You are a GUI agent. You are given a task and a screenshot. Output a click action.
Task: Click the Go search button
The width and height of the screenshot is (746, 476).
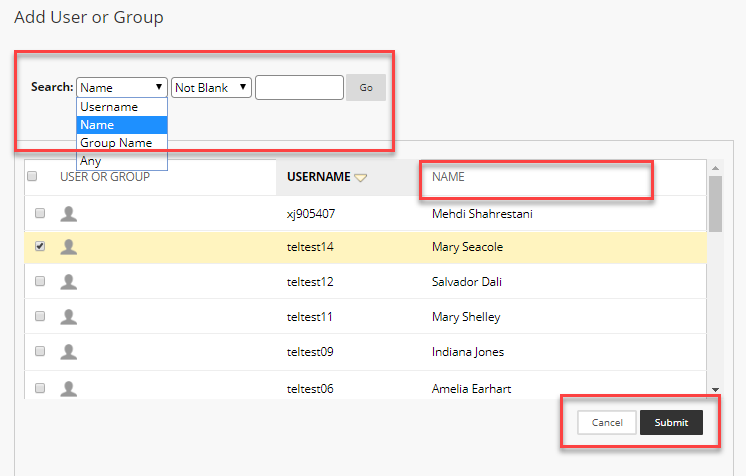click(366, 88)
